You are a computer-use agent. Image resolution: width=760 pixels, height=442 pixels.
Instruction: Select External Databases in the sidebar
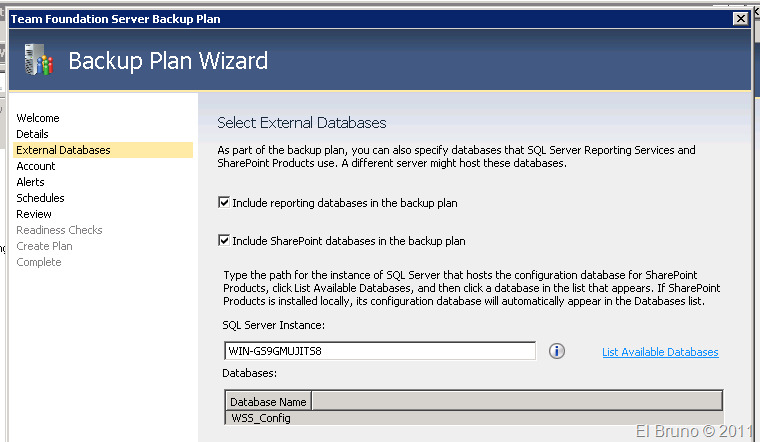tap(63, 150)
